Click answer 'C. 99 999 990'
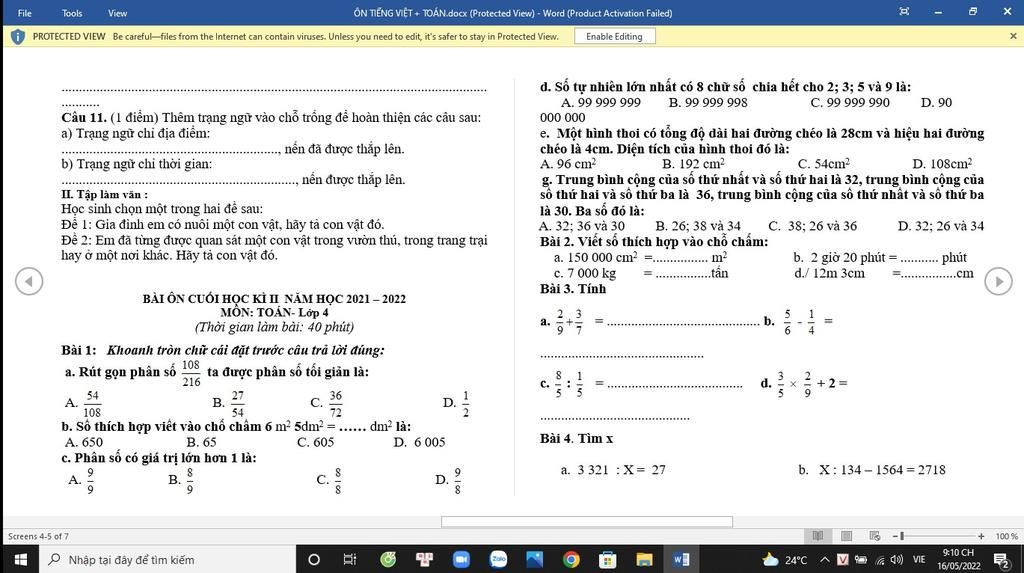Viewport: 1024px width, 573px height. point(850,103)
